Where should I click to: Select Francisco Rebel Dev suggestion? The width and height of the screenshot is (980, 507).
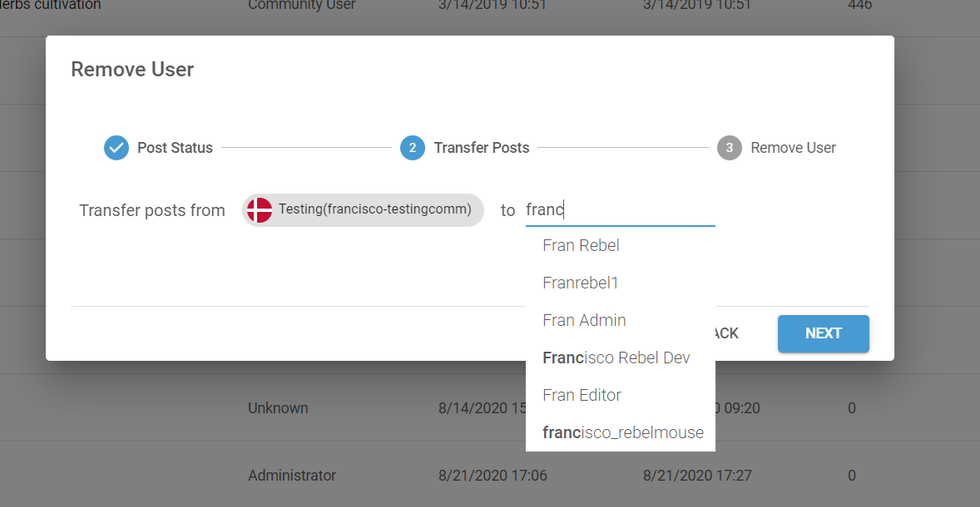(616, 358)
